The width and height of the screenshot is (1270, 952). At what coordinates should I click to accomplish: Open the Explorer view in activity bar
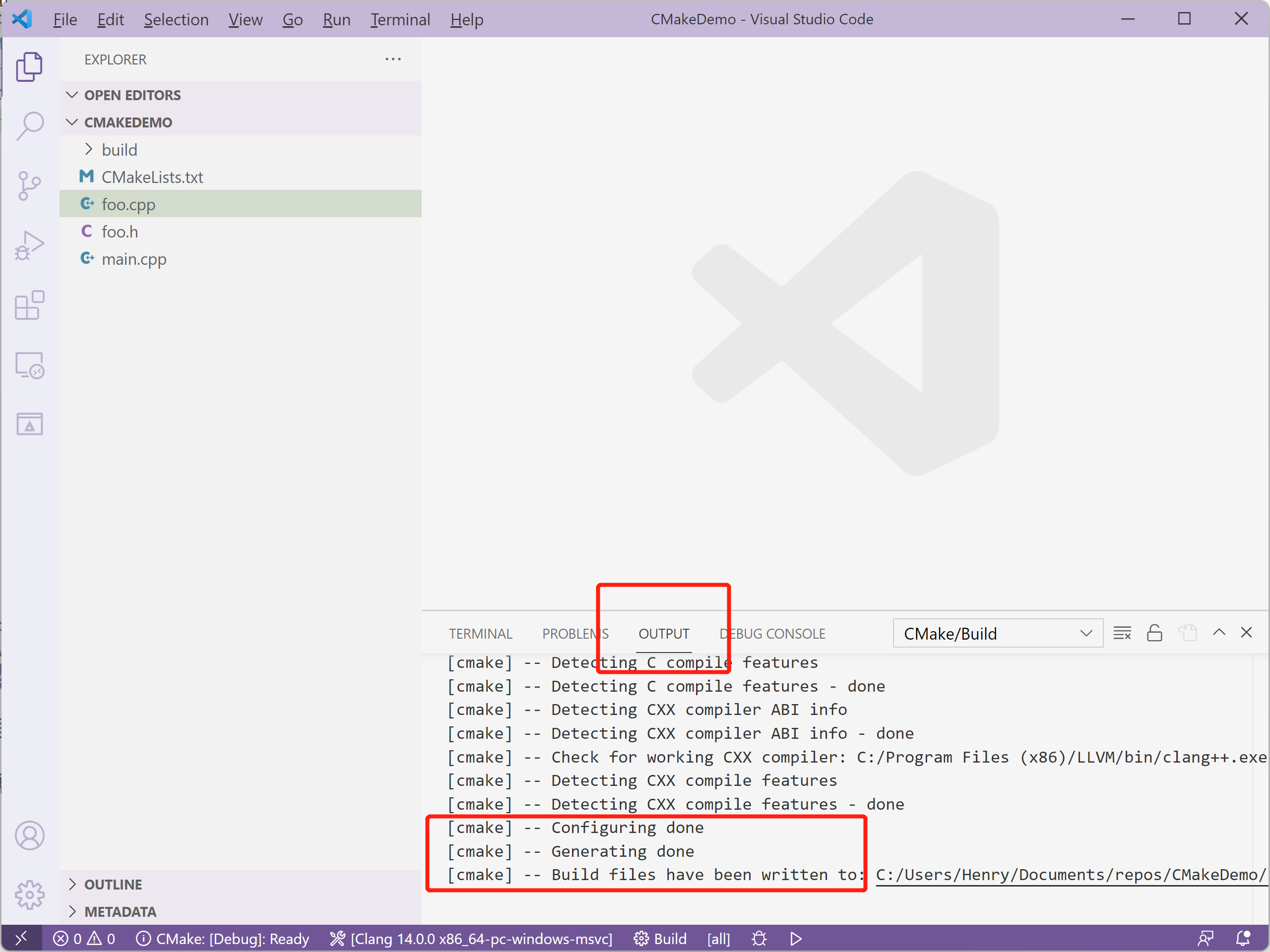click(29, 66)
